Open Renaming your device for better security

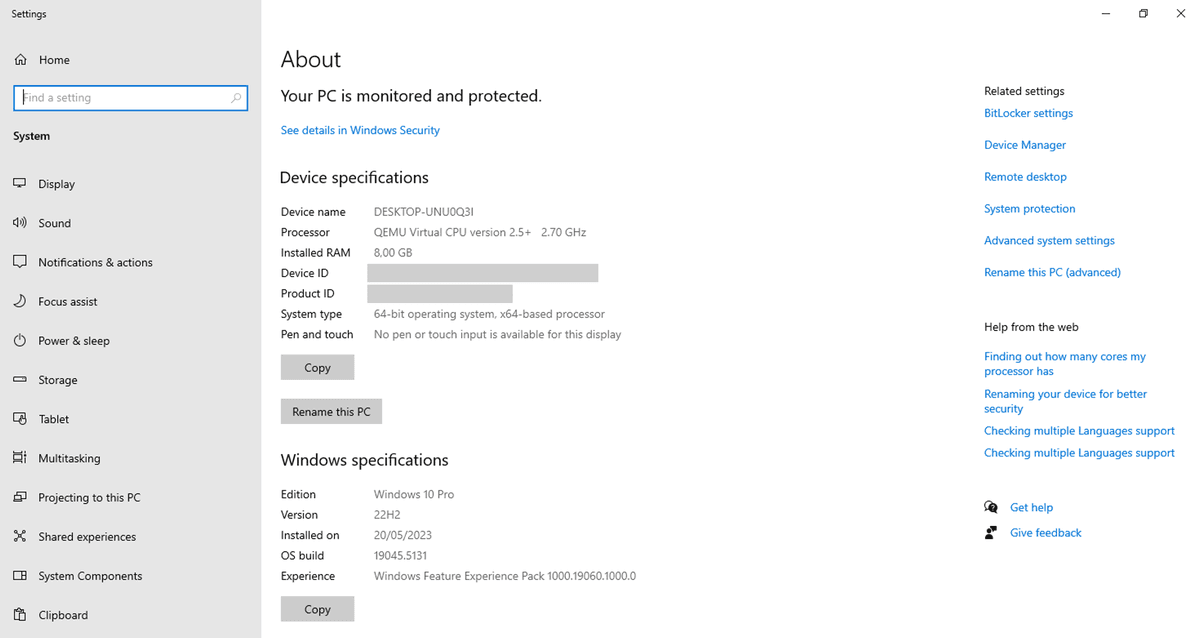[1066, 401]
